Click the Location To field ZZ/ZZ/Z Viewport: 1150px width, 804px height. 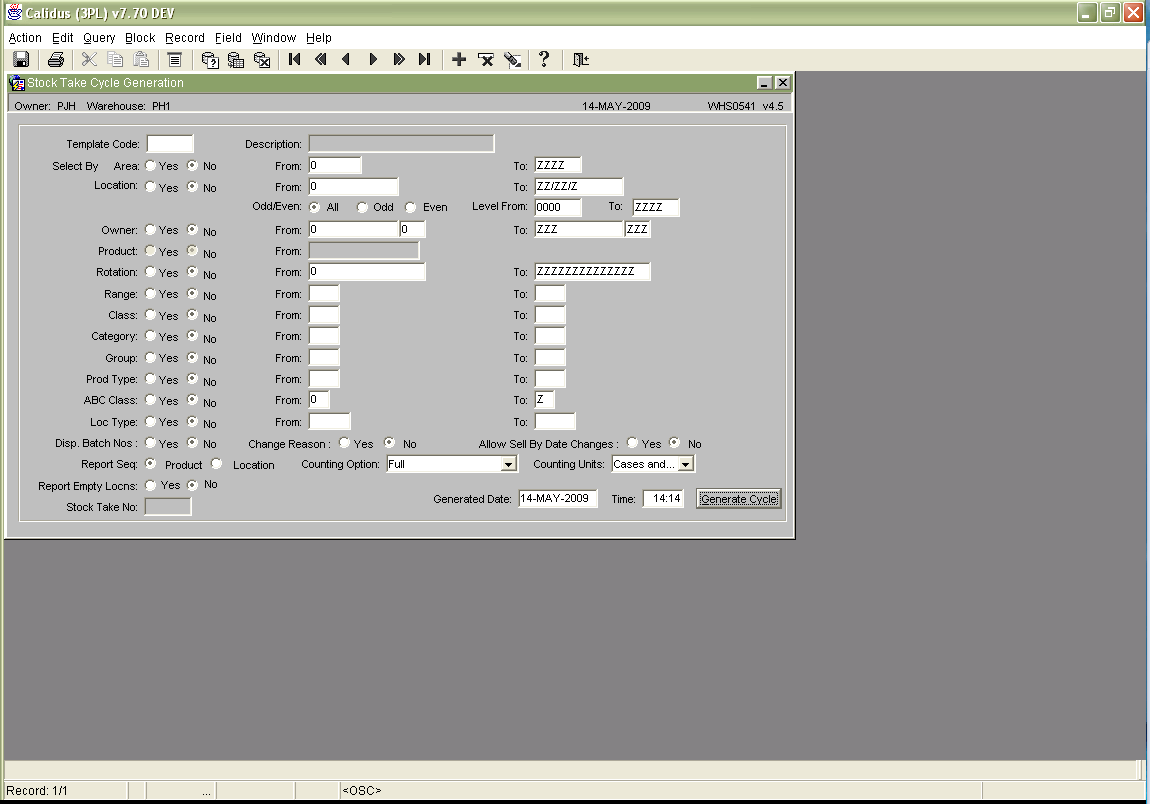click(x=579, y=186)
